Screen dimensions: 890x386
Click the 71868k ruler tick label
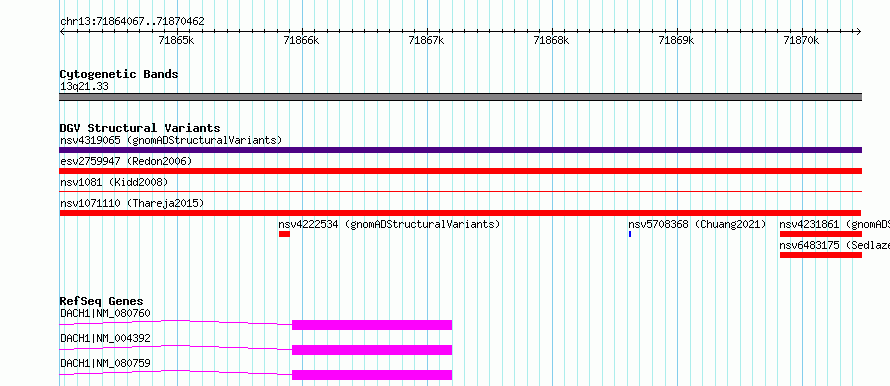click(x=552, y=41)
